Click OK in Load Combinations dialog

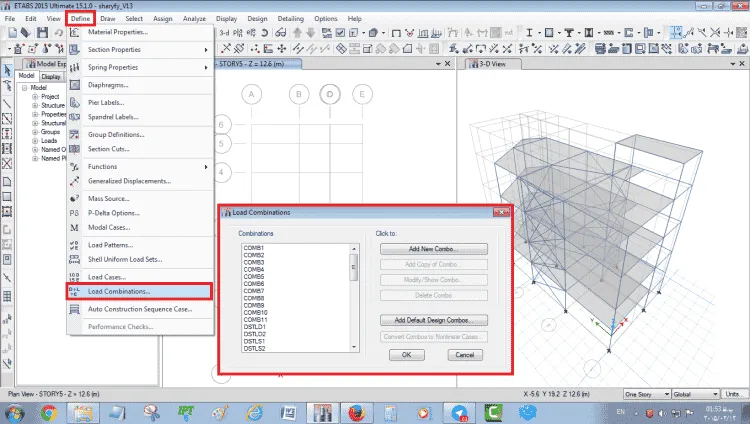click(407, 355)
